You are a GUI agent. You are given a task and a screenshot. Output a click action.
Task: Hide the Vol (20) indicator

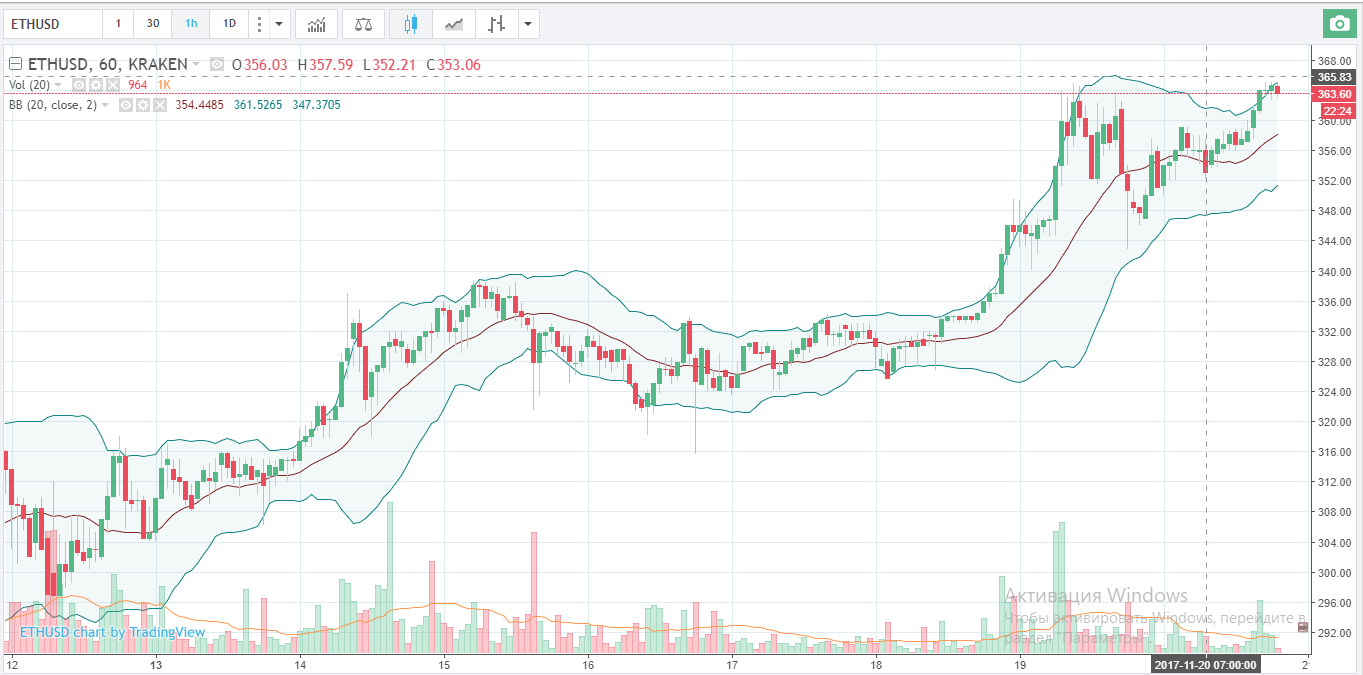80,85
